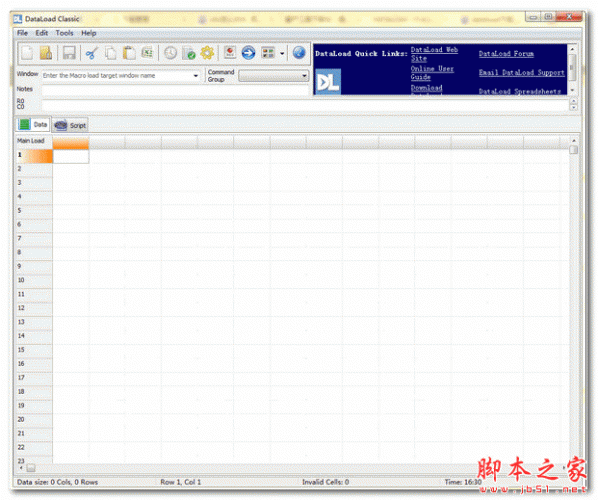The width and height of the screenshot is (598, 500).
Task: Select row header 18
Action: point(34,392)
